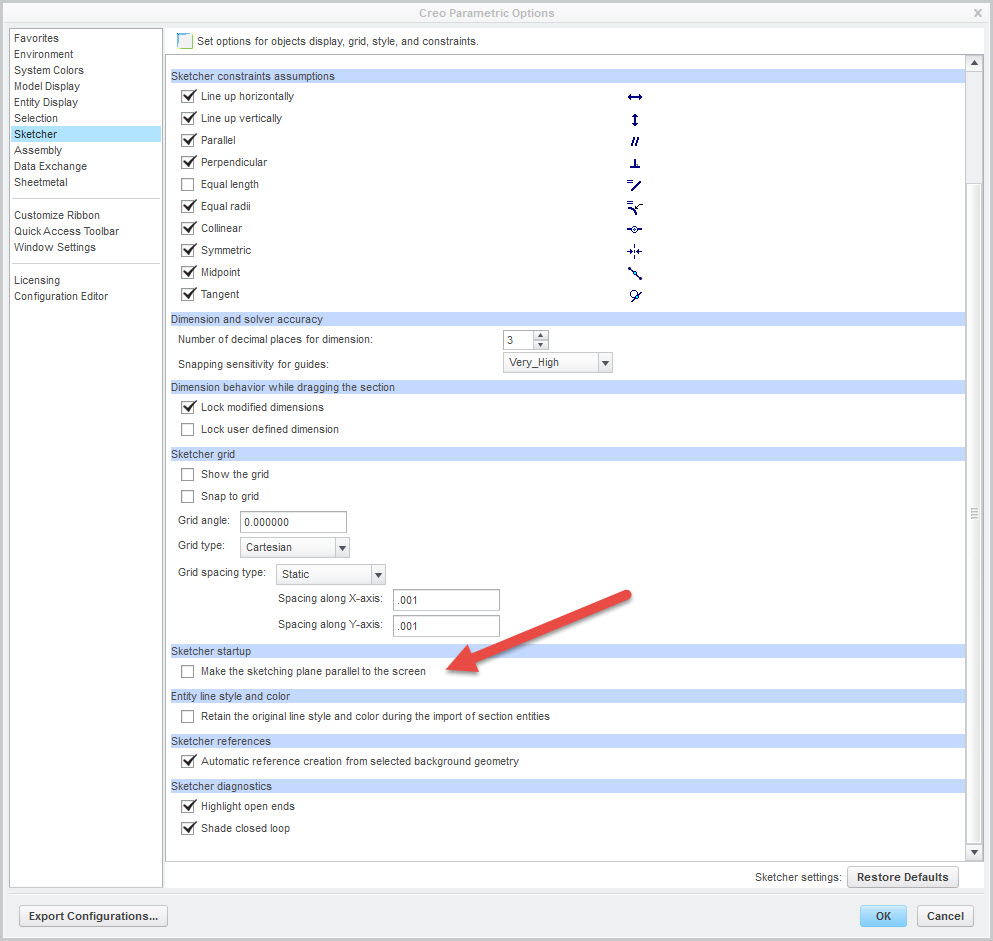Click the symmetric constraint icon
Screen dimensions: 993x941
pos(635,251)
